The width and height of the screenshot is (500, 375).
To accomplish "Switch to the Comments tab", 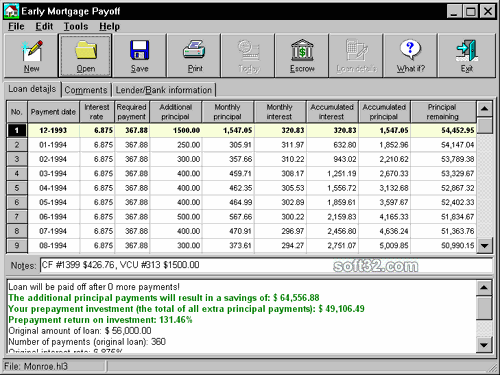I will (86, 90).
